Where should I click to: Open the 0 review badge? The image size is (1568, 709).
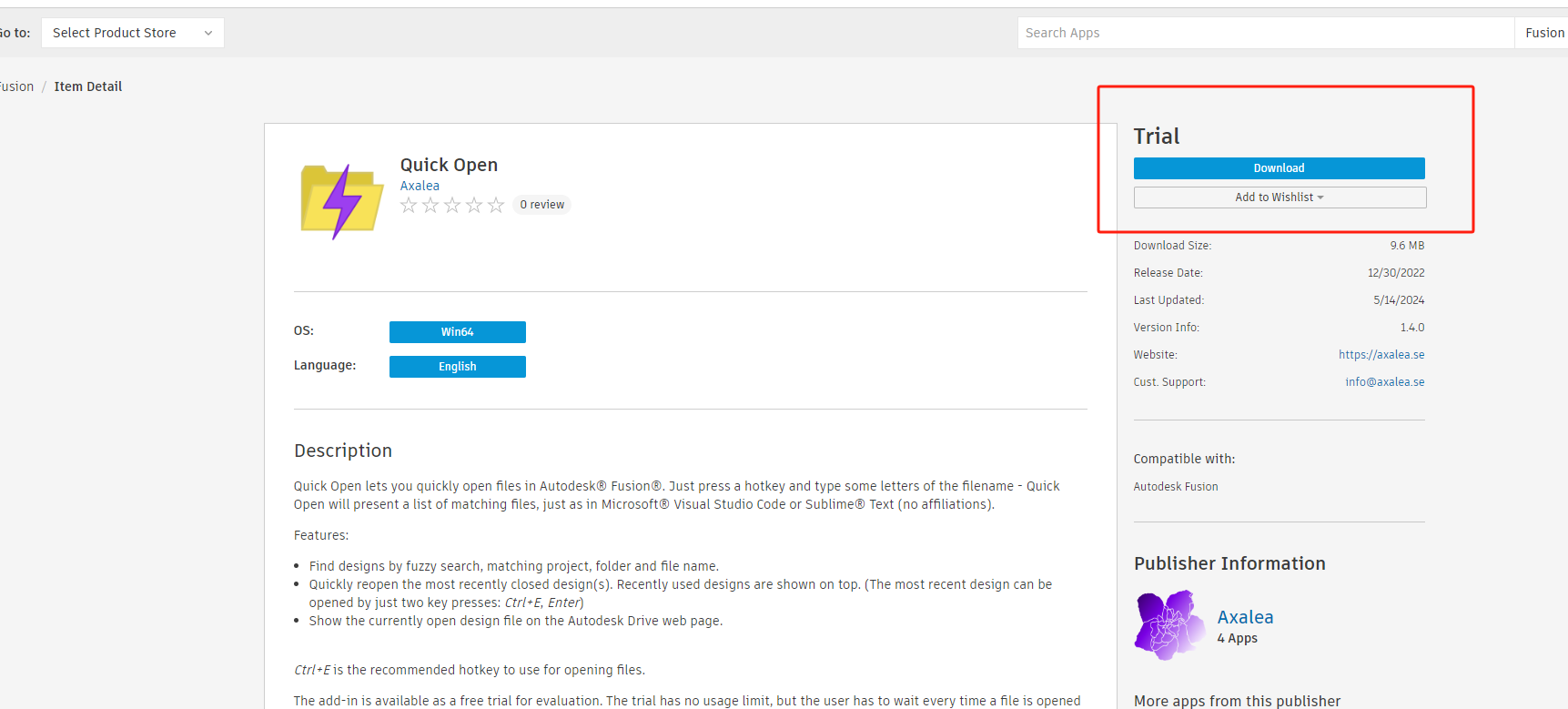tap(542, 205)
